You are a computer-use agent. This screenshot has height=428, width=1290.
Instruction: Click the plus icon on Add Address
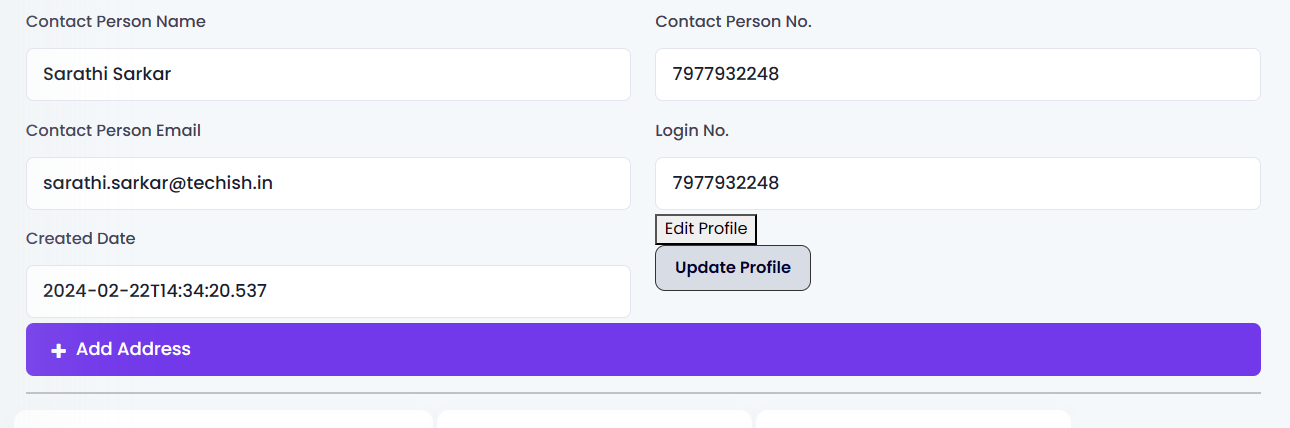pos(59,350)
